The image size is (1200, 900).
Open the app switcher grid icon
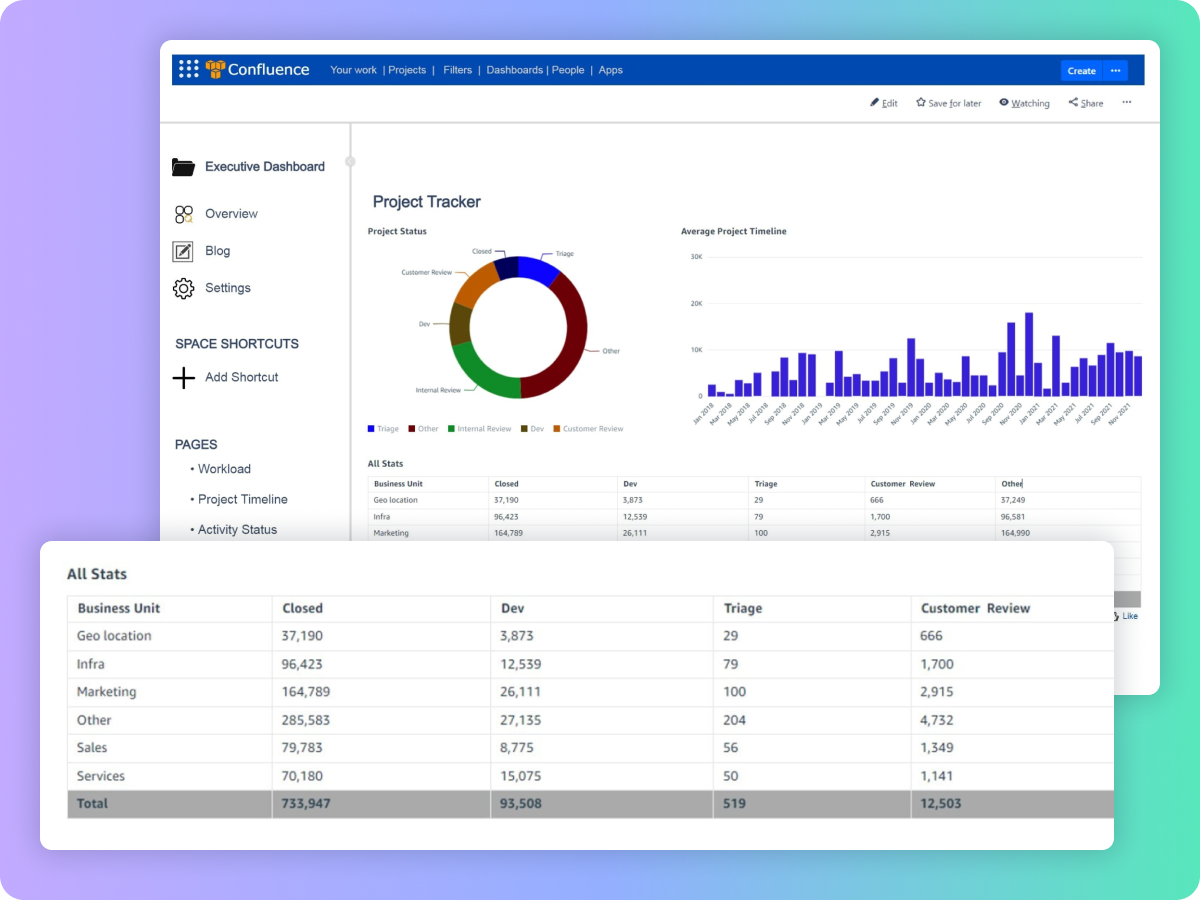point(189,69)
